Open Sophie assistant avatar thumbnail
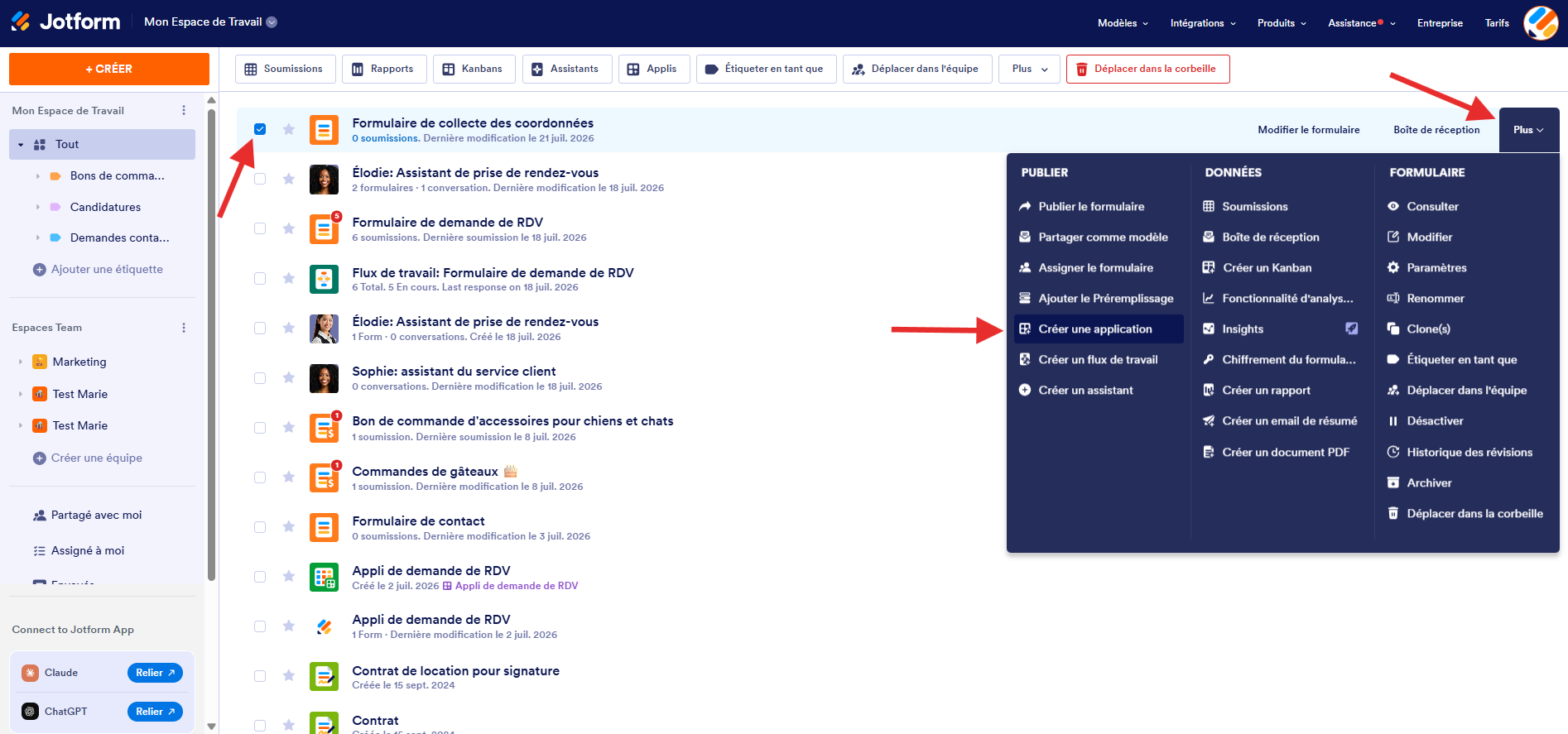 tap(324, 378)
